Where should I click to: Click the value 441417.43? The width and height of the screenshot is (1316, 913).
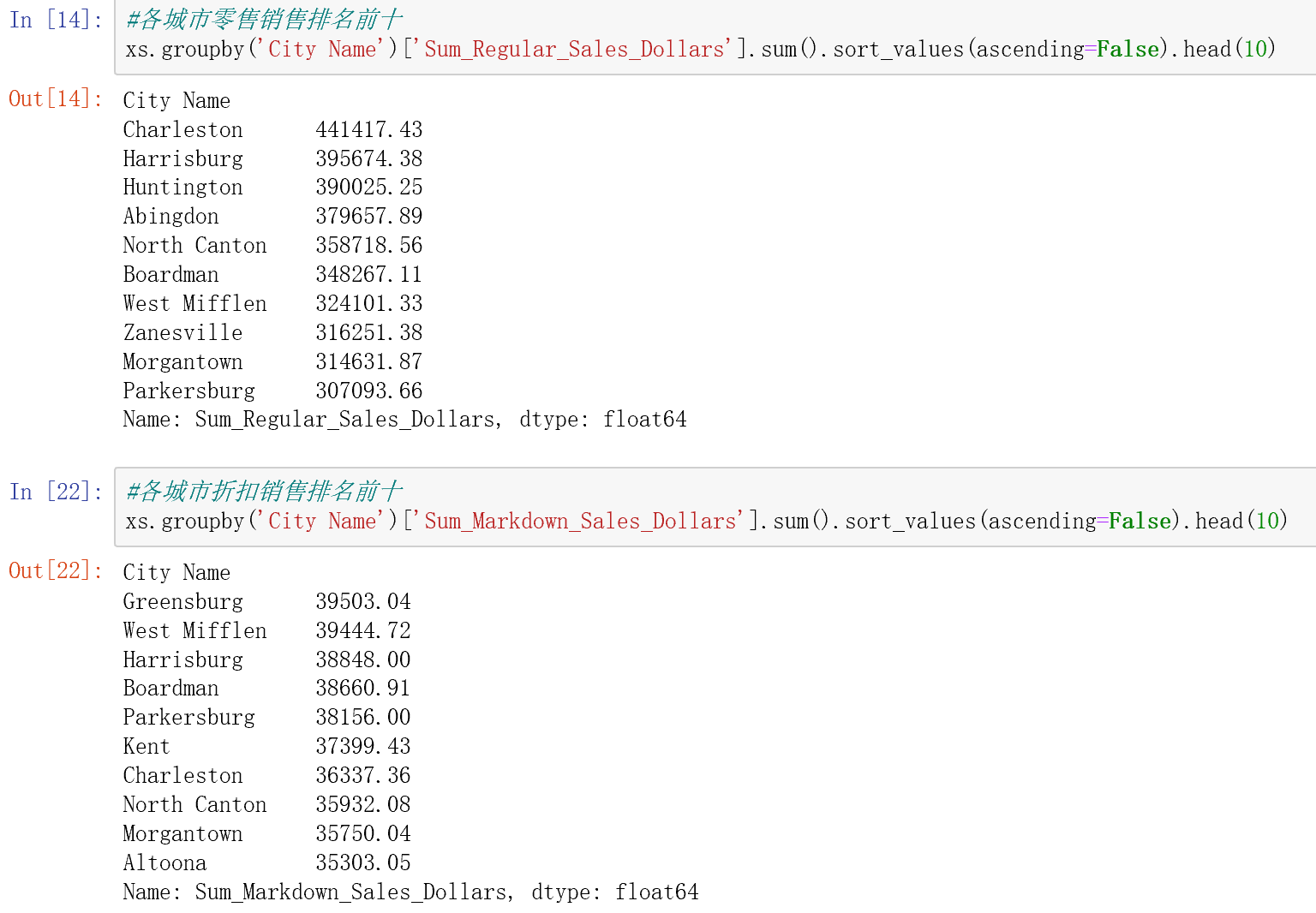point(368,129)
